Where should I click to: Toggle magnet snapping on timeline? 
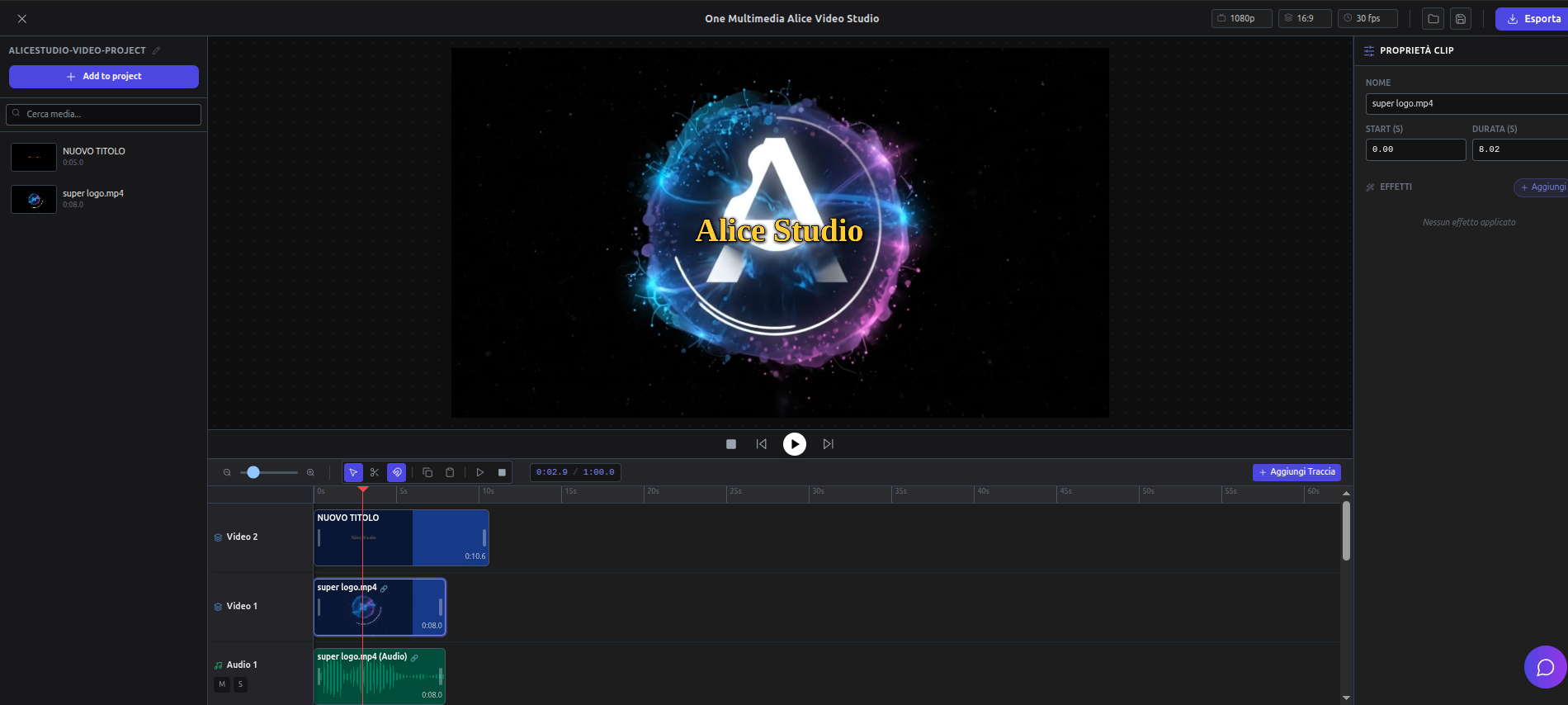[397, 472]
